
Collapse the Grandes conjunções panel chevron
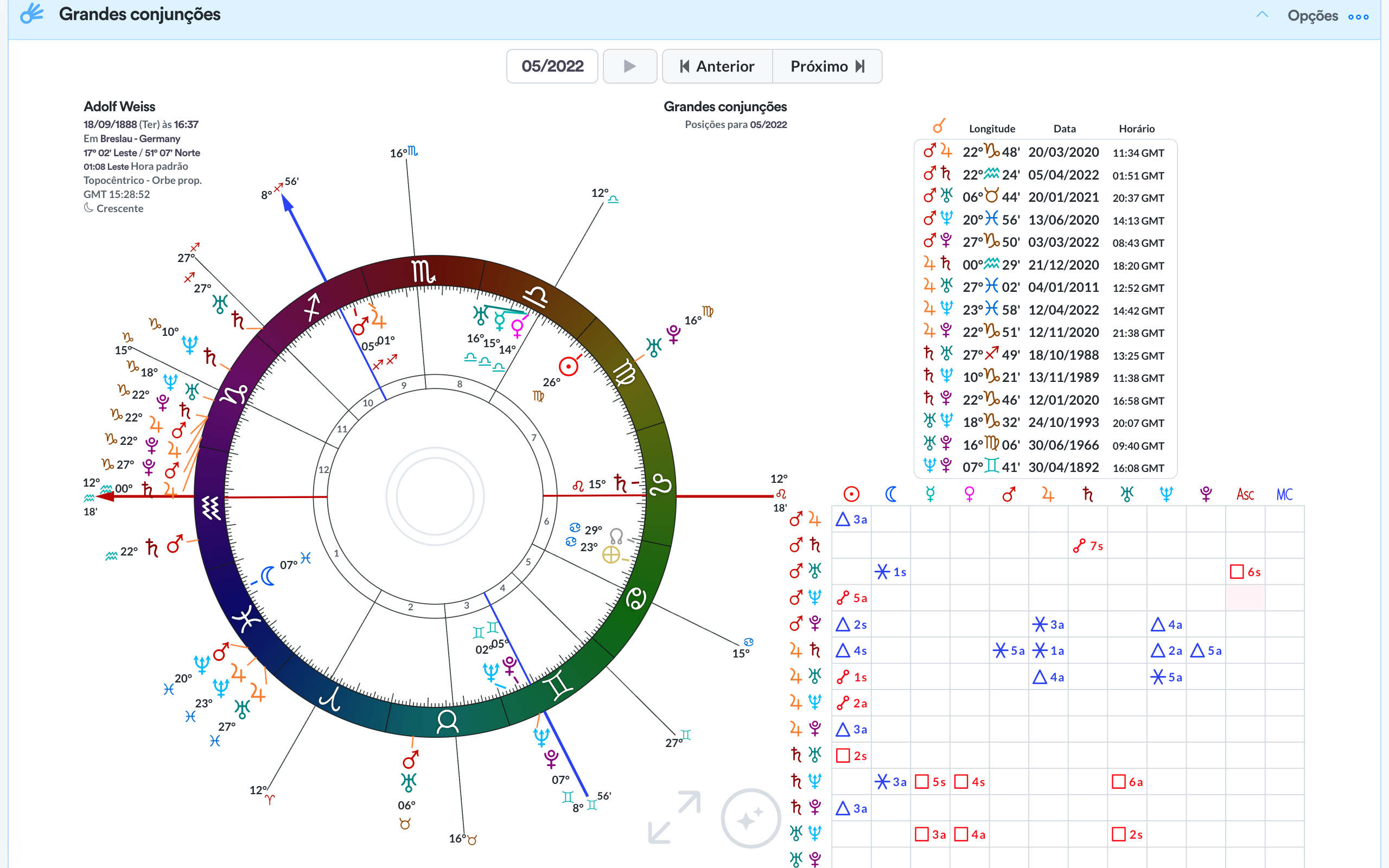pyautogui.click(x=1261, y=15)
